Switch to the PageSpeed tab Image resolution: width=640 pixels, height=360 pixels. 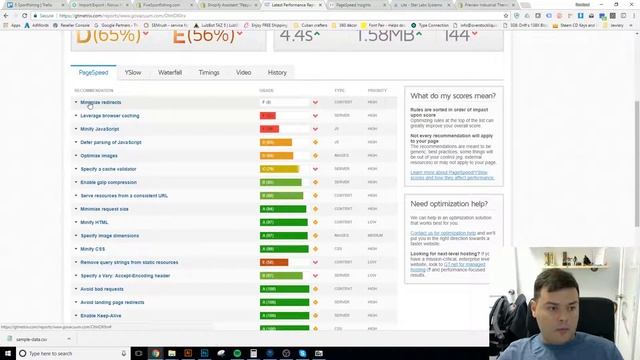(x=93, y=73)
